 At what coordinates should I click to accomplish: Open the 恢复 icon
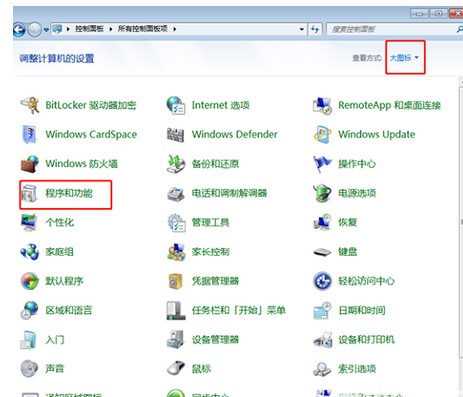coord(322,222)
